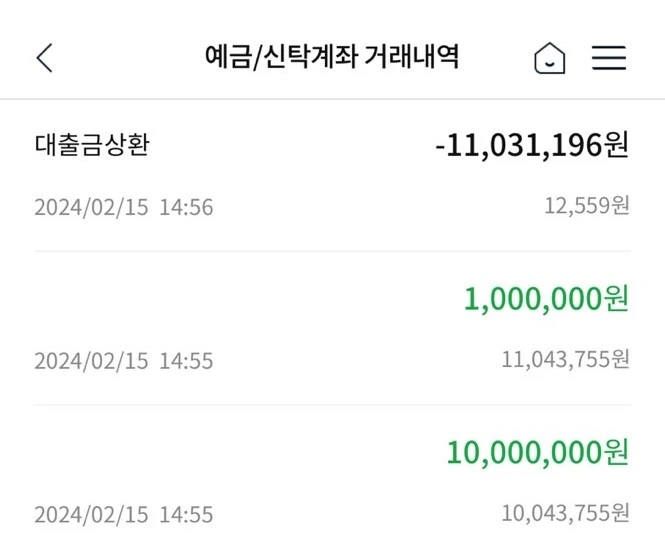
Task: Tap the 14:56 time of loan repayment
Action: coord(186,207)
